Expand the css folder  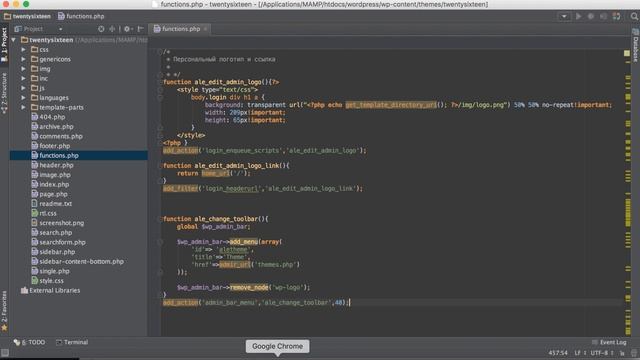pos(24,49)
